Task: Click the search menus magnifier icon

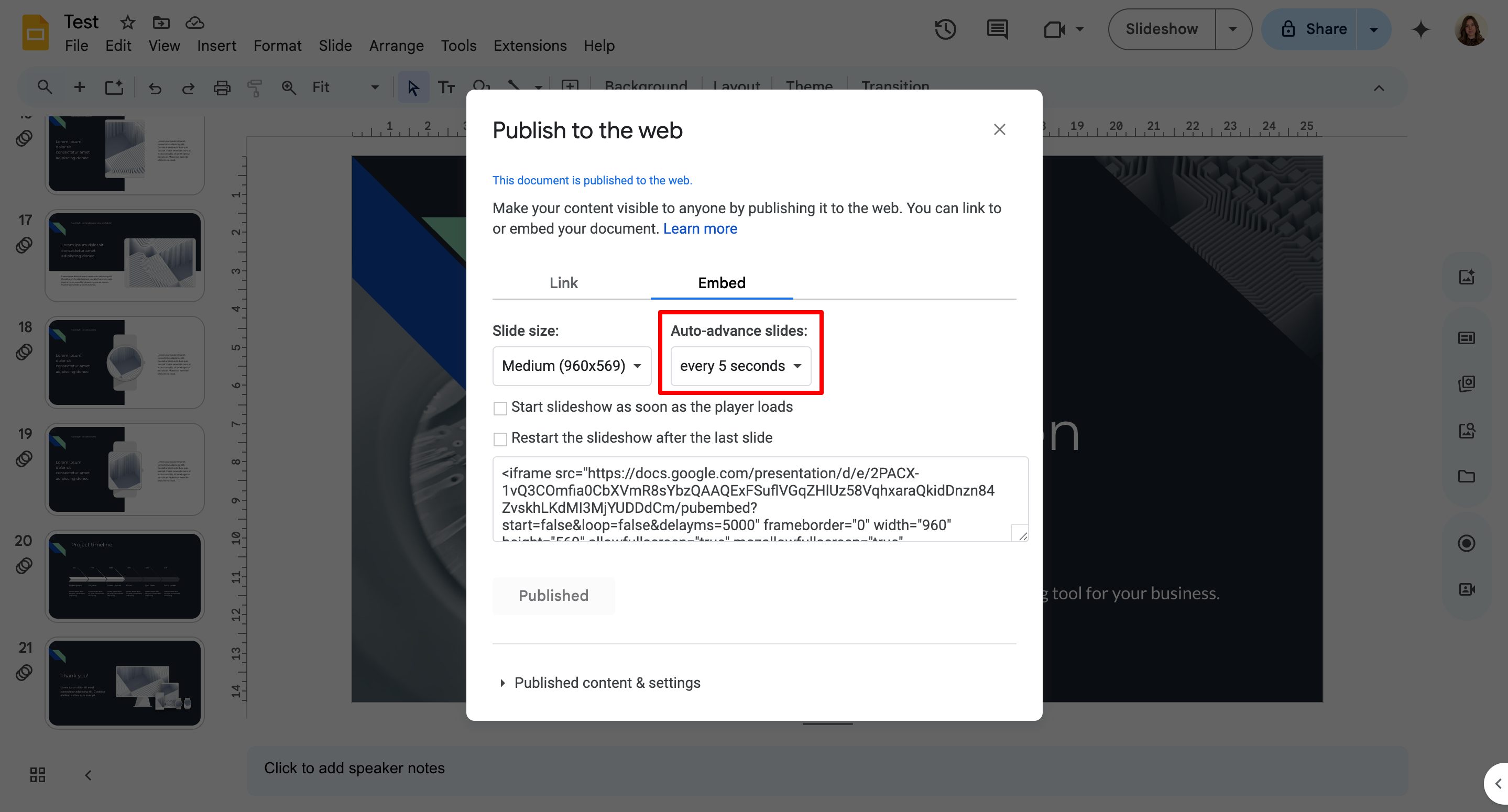Action: (x=45, y=87)
